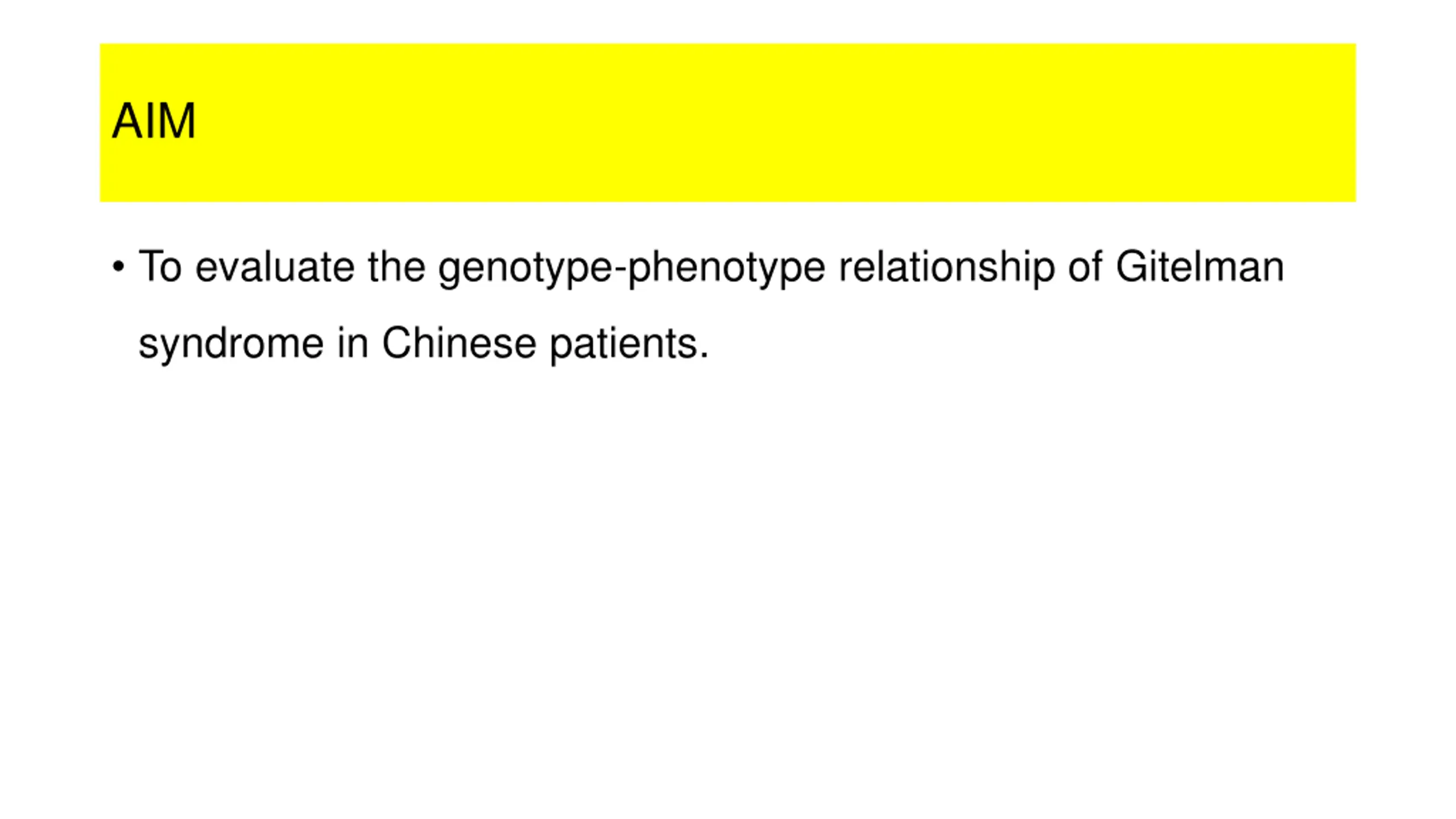Click the bullet point marker

(118, 266)
